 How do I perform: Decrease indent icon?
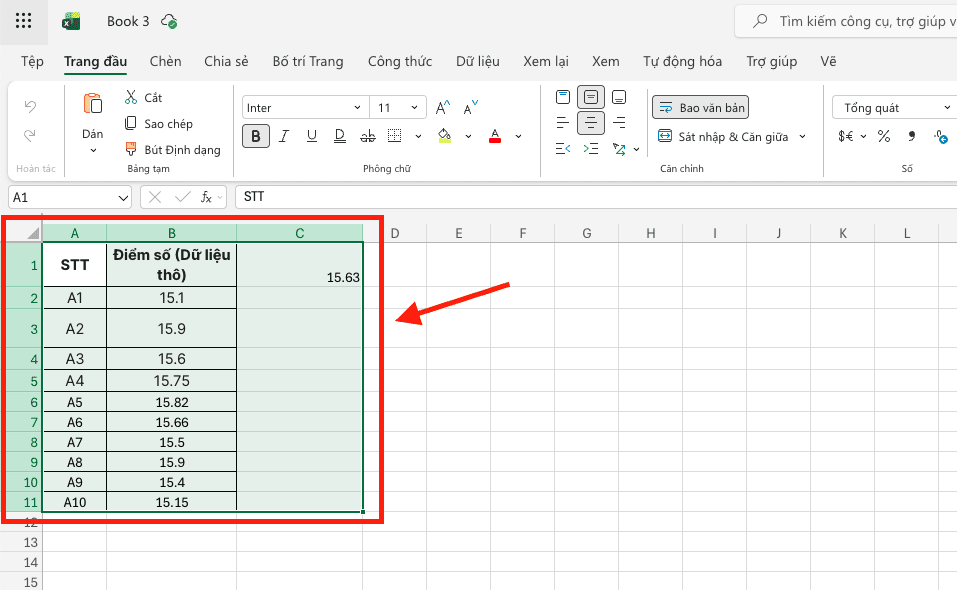(563, 149)
